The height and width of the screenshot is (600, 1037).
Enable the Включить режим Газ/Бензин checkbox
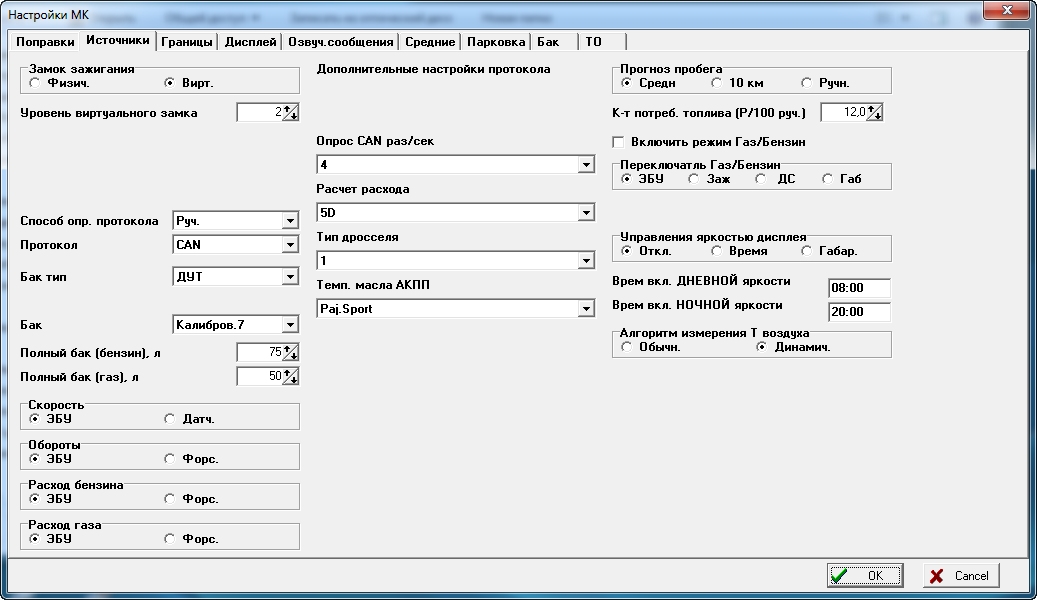coord(619,142)
